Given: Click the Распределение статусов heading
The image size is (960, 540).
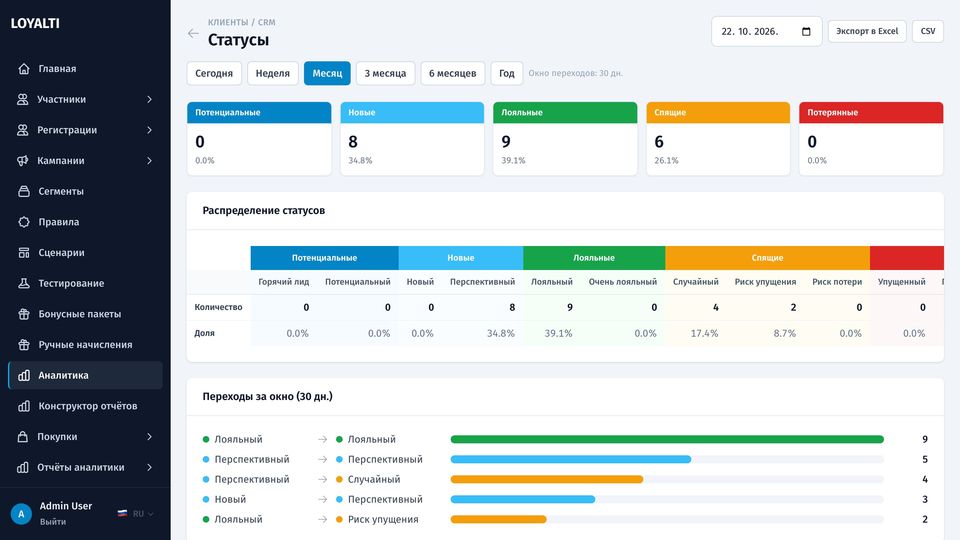Looking at the screenshot, I should (264, 210).
